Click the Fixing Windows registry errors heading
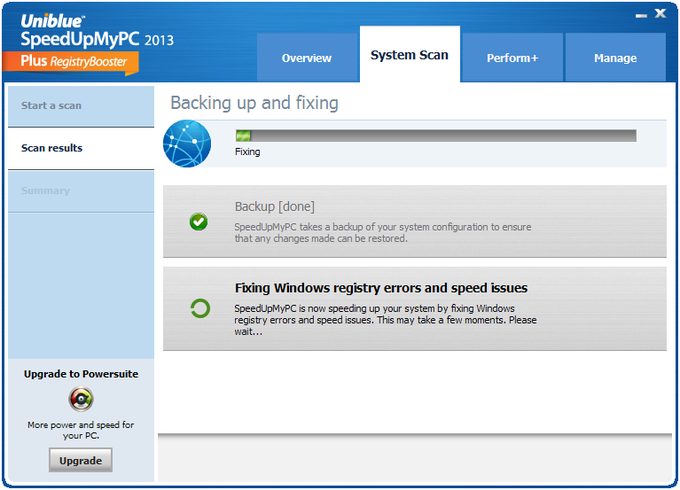 (381, 288)
